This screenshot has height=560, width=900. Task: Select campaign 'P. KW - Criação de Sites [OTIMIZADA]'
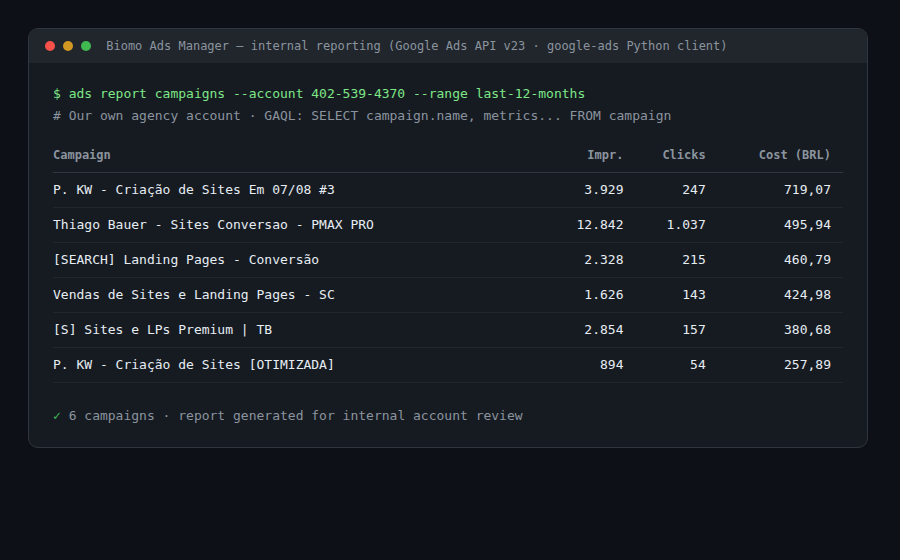point(193,365)
